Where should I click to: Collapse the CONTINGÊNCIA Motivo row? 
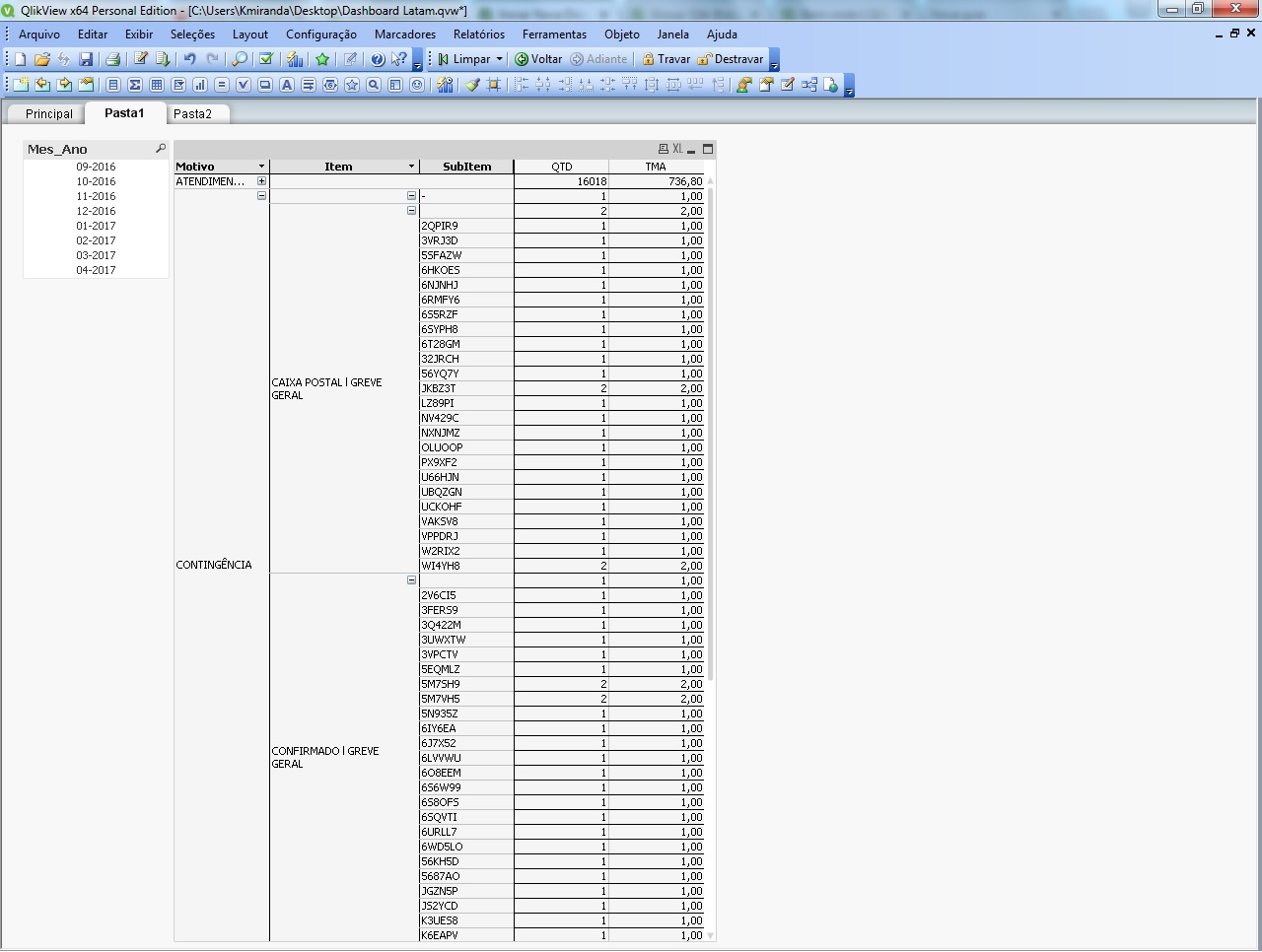click(261, 196)
